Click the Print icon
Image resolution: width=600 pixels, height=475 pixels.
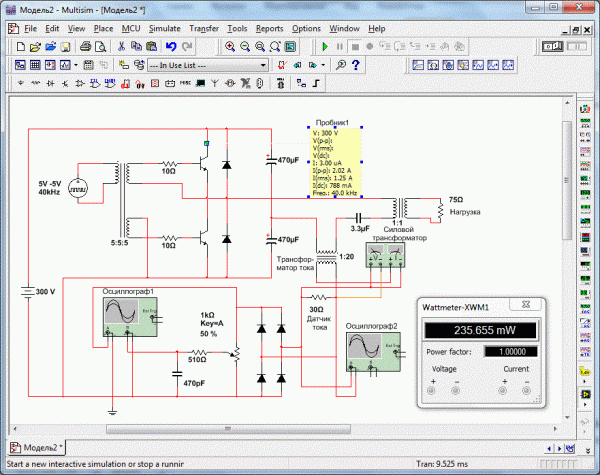tap(85, 47)
